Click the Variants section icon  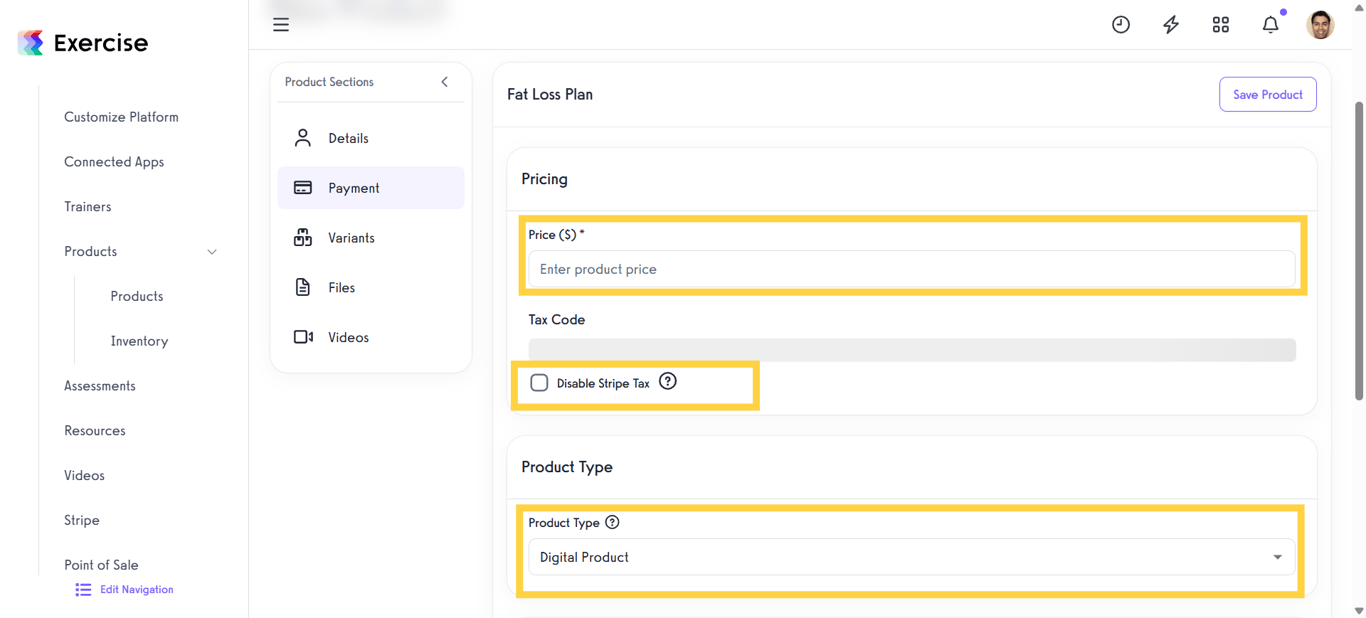[303, 237]
